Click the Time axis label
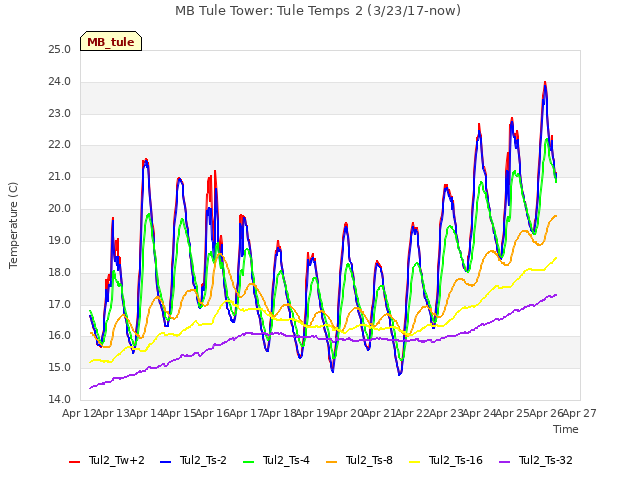640x480 pixels. click(566, 429)
